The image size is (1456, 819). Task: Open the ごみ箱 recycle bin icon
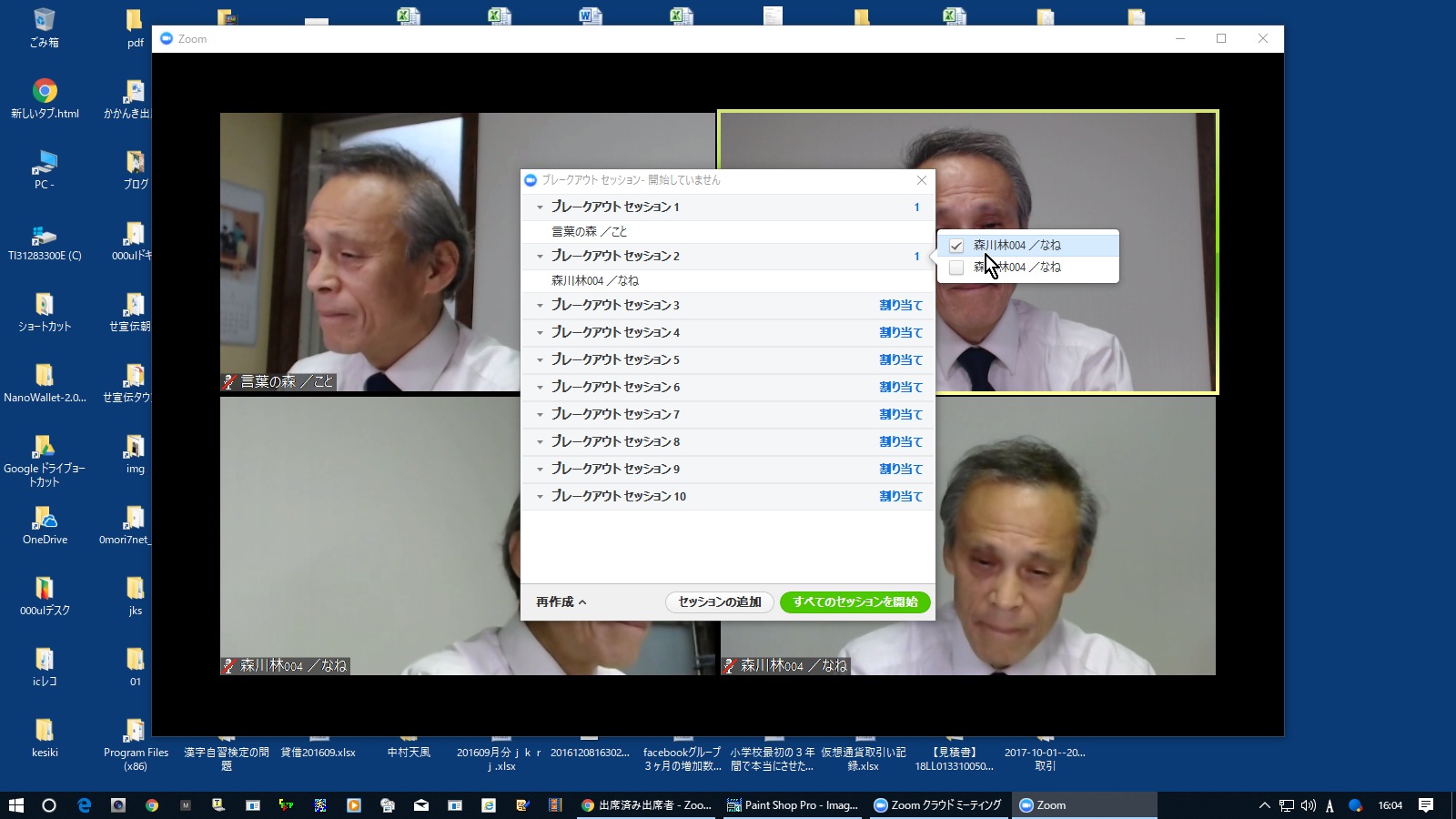(x=45, y=28)
